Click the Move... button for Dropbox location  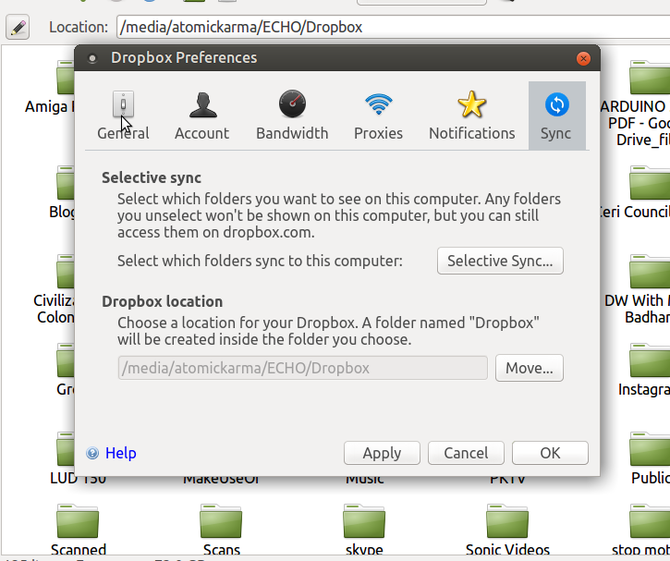[x=529, y=368]
